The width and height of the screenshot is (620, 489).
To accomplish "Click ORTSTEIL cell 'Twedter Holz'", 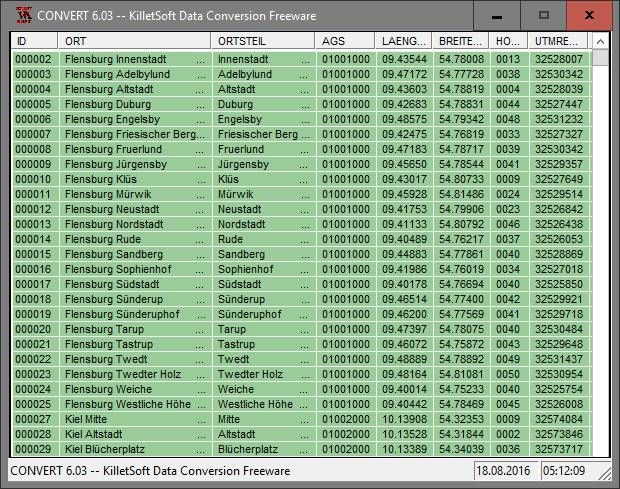I will pyautogui.click(x=264, y=375).
